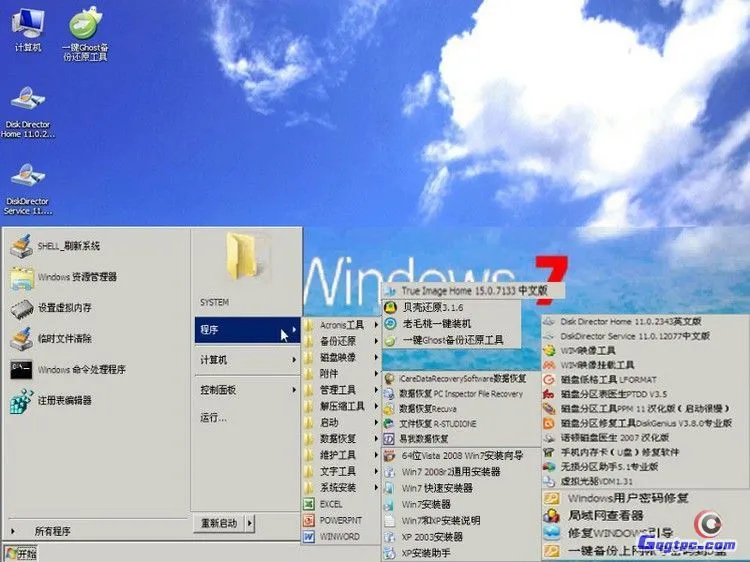Screen dimensions: 750x562
Task: Expand the 数据恢复 program folder
Action: 341,439
